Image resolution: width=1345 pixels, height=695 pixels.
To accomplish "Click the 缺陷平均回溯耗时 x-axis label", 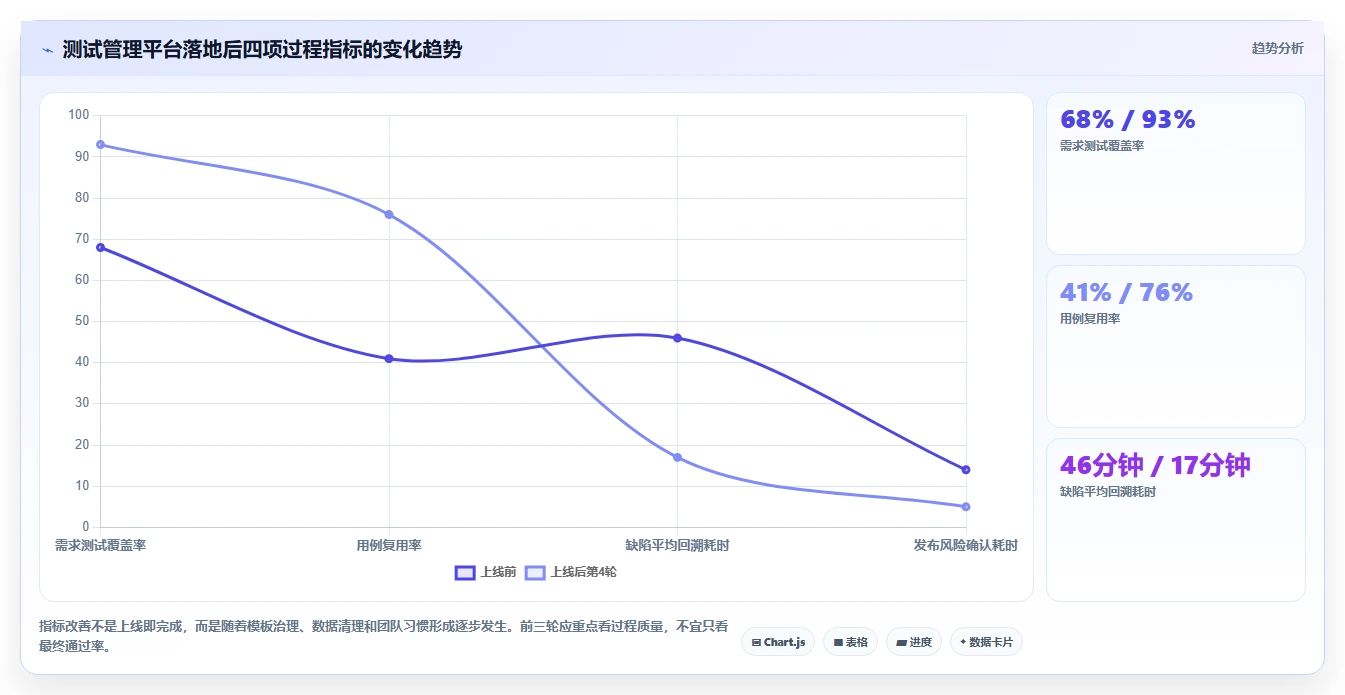I will pos(677,545).
